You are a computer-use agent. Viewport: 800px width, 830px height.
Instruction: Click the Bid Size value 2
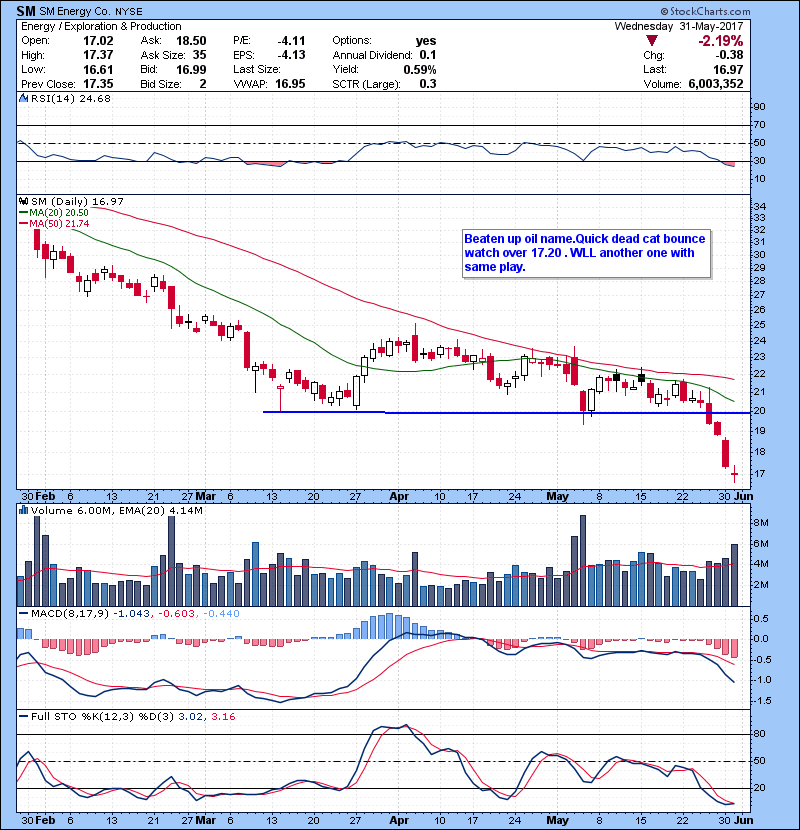[x=203, y=84]
